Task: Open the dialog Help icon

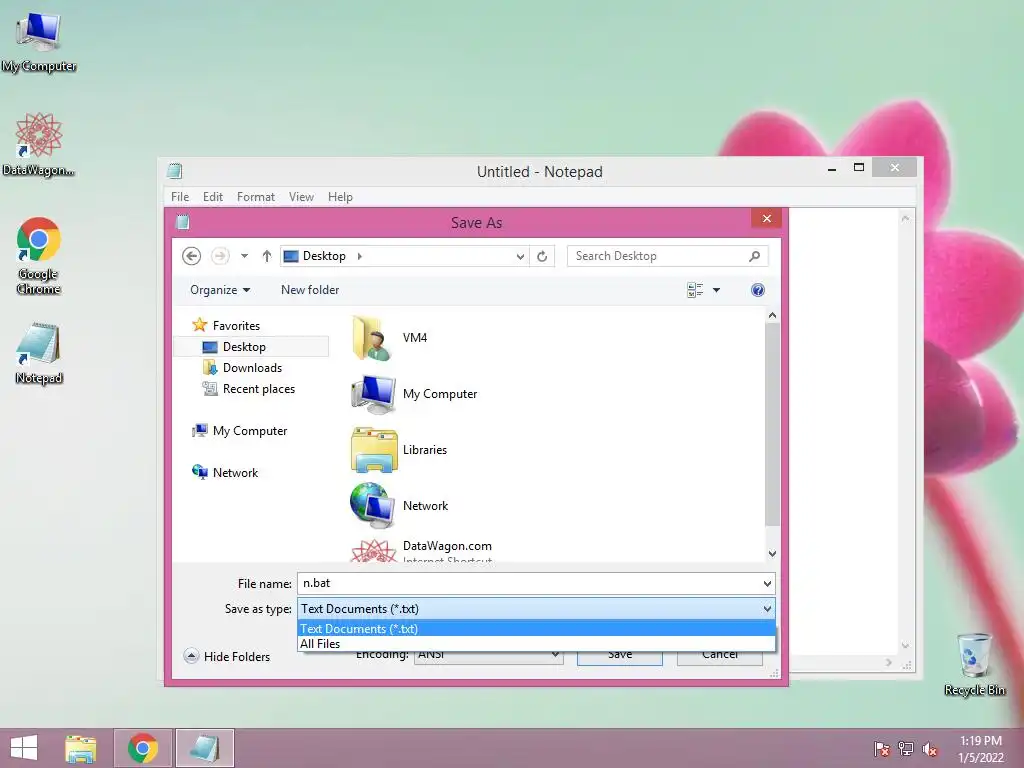Action: (x=758, y=290)
